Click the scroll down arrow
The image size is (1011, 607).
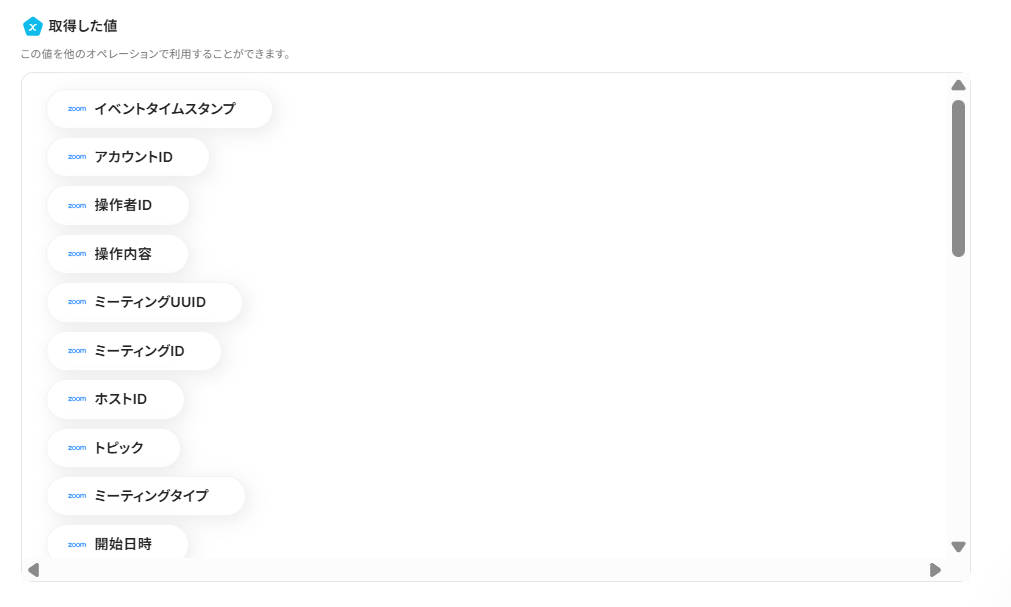point(958,547)
